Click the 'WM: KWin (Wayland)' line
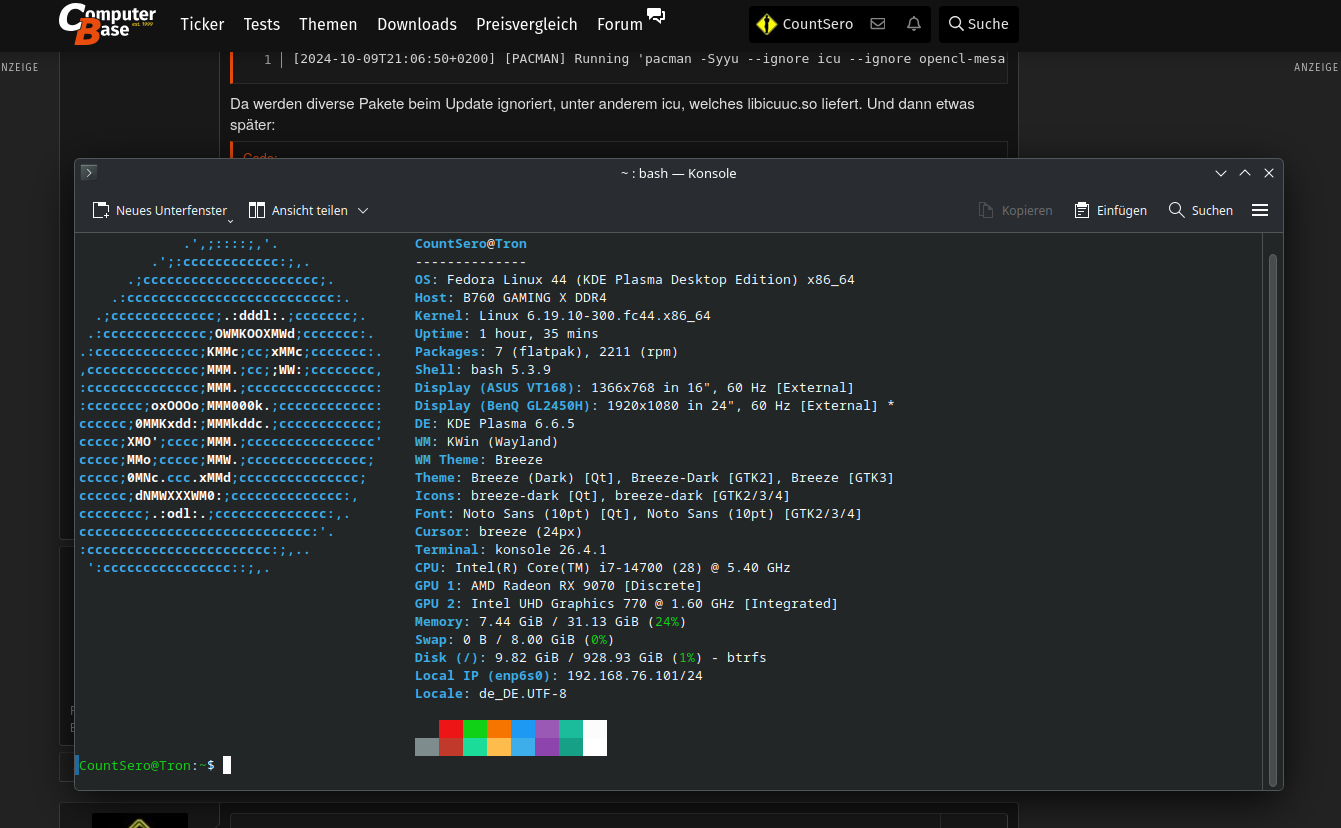The width and height of the screenshot is (1341, 828). [487, 441]
